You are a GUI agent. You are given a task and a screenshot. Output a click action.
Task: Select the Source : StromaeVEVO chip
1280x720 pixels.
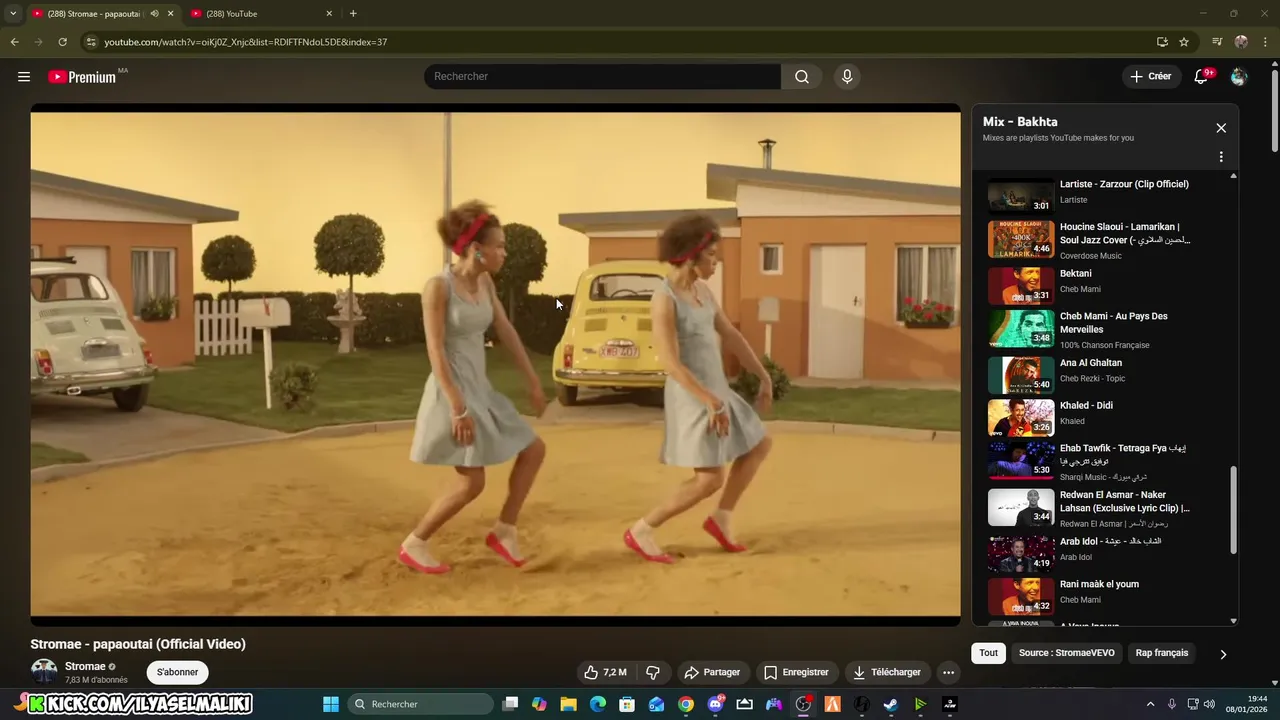pos(1066,653)
